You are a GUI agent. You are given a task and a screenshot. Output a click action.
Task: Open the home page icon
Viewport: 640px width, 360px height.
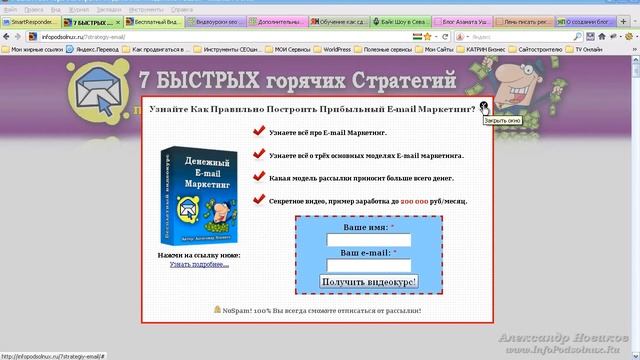(x=602, y=37)
